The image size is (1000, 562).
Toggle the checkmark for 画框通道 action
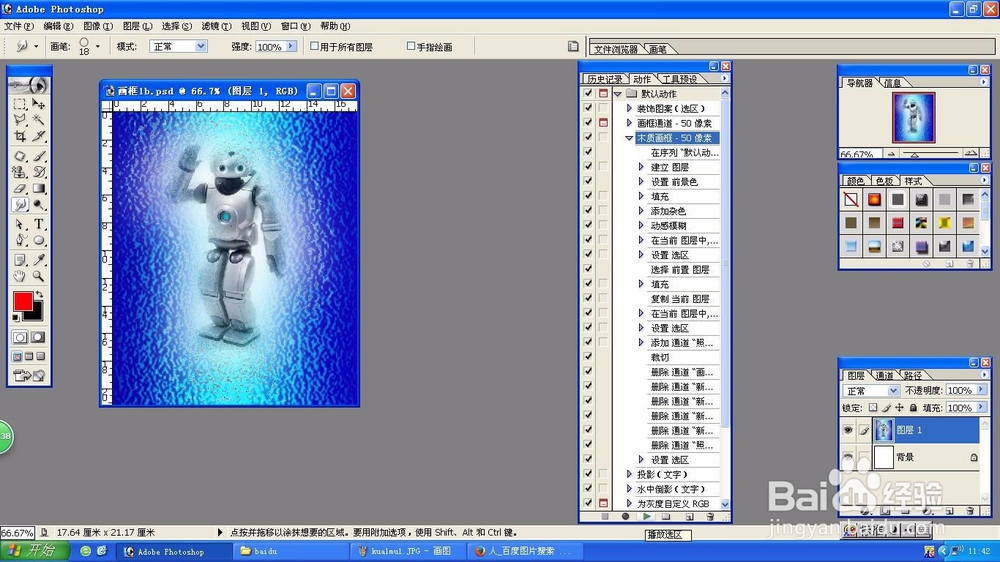pos(588,122)
